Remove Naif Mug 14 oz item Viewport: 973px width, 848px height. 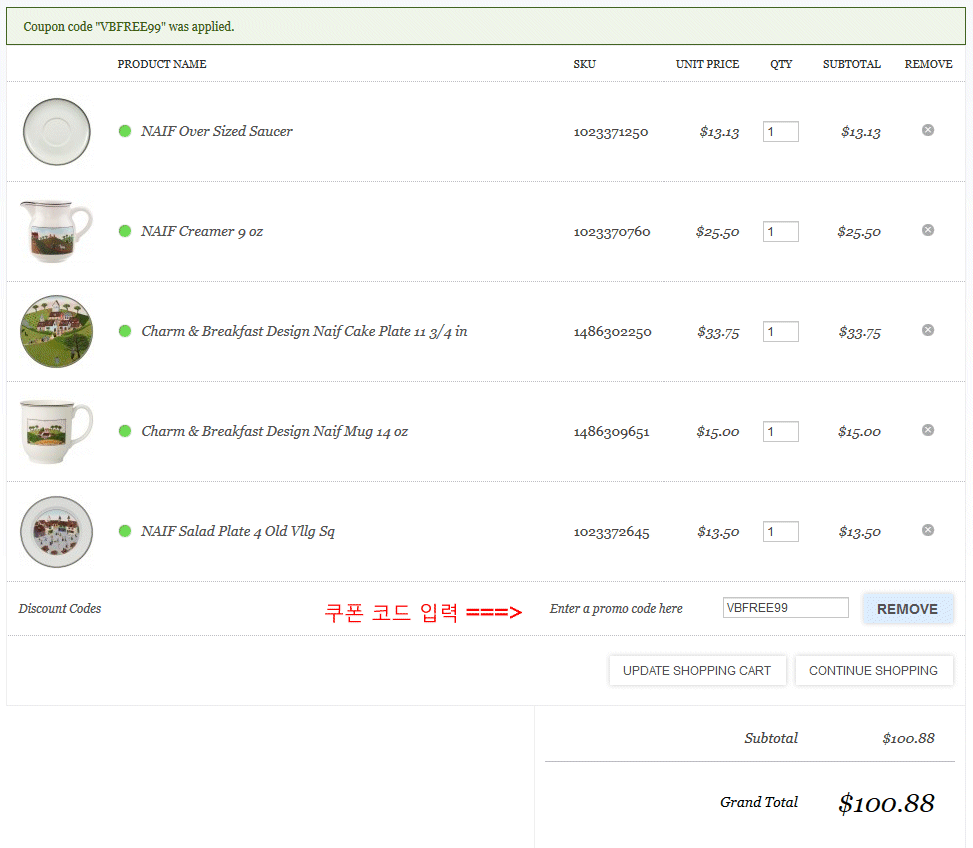pos(927,430)
